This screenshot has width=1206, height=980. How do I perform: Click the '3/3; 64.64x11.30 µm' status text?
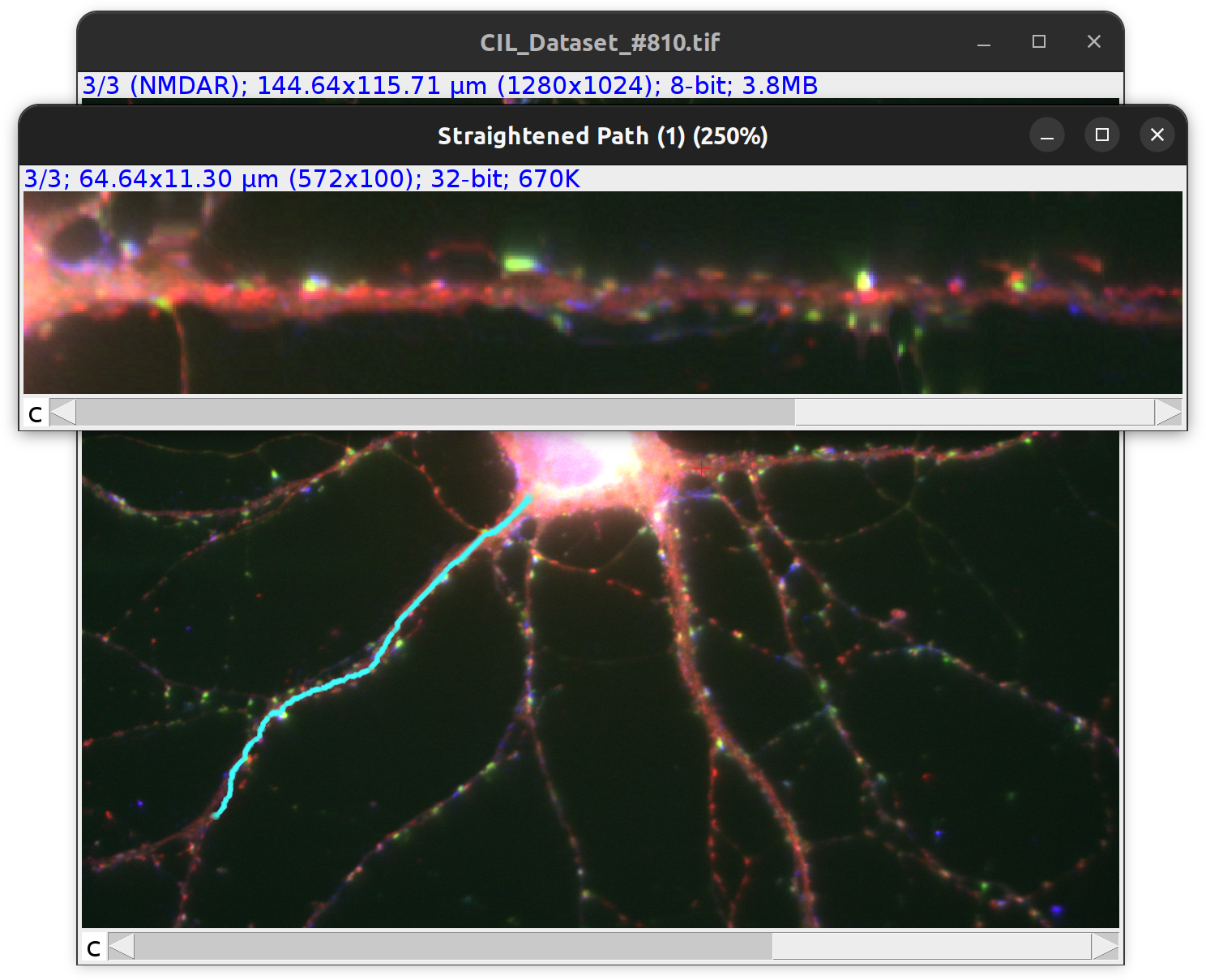point(301,178)
